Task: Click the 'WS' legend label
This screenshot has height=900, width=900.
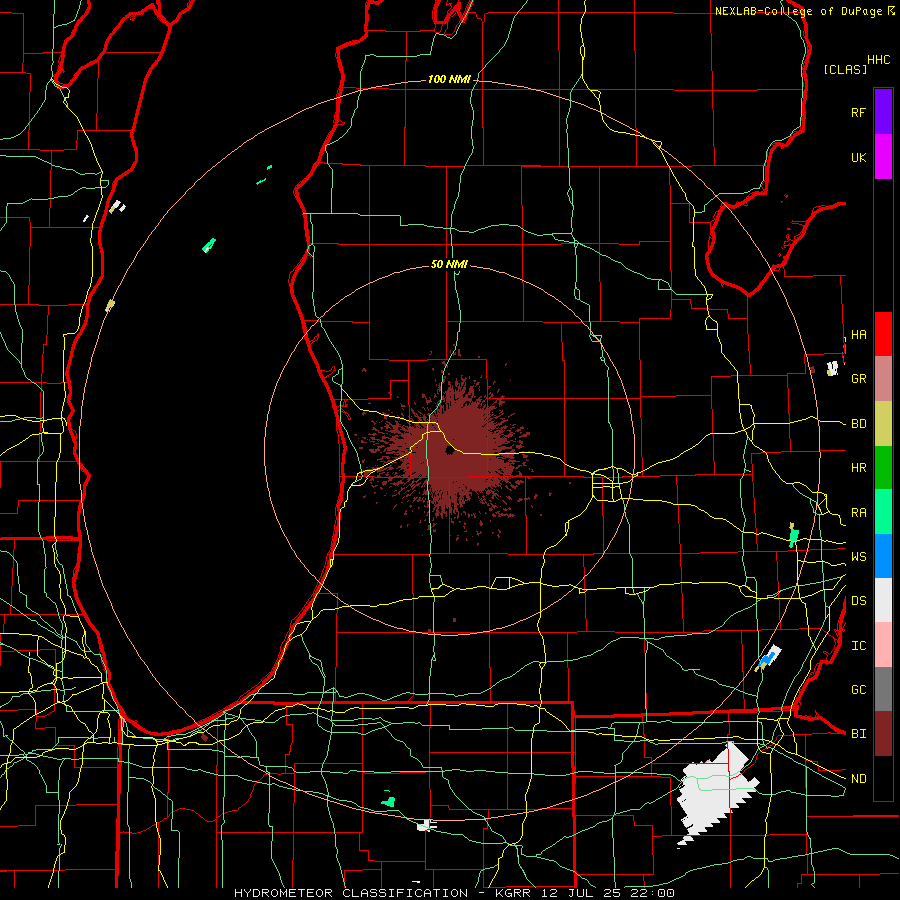Action: [x=859, y=557]
